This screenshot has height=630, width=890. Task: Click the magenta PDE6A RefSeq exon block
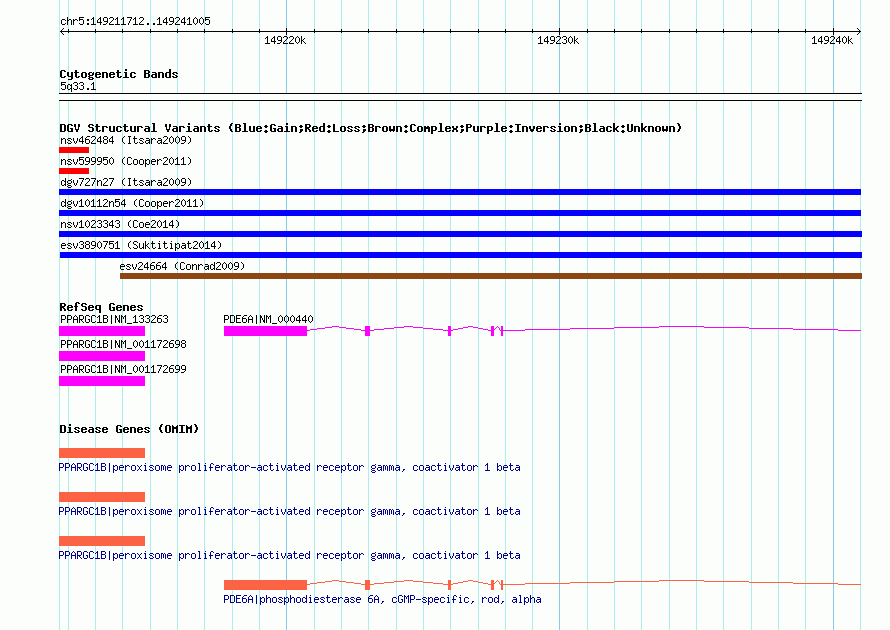tap(265, 331)
